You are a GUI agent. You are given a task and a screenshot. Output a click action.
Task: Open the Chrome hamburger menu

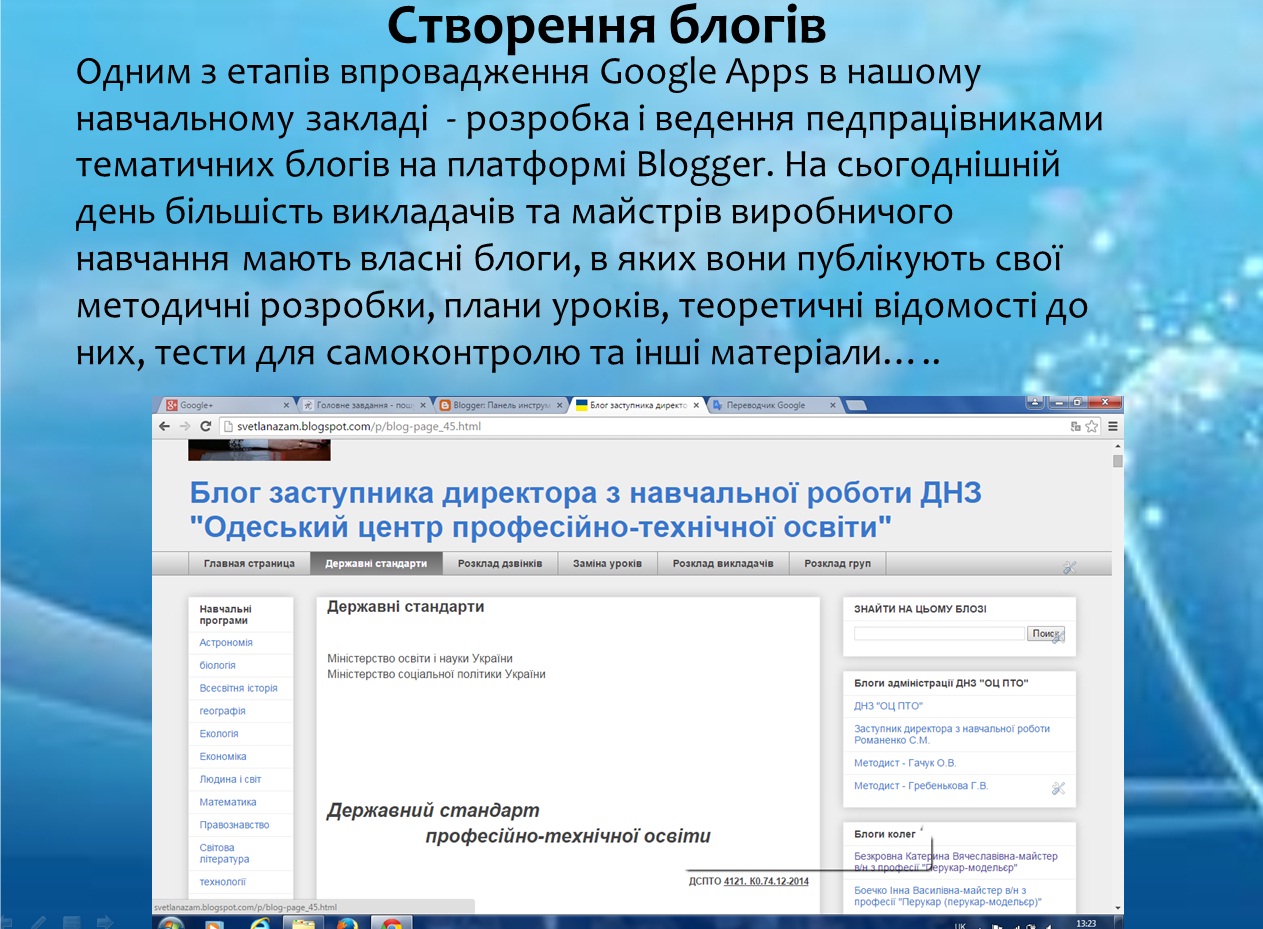(x=1112, y=426)
